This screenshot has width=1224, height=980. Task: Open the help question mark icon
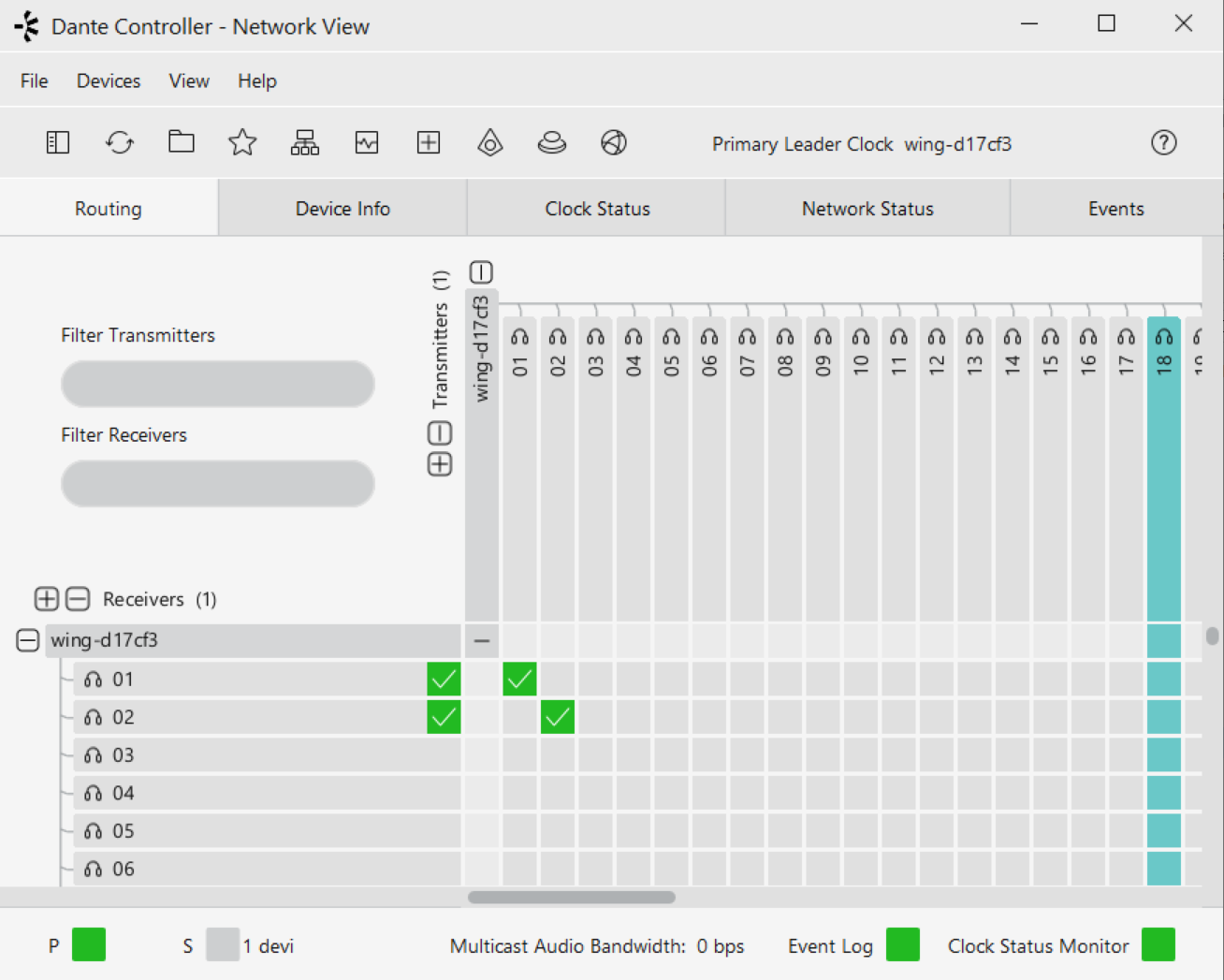tap(1163, 142)
